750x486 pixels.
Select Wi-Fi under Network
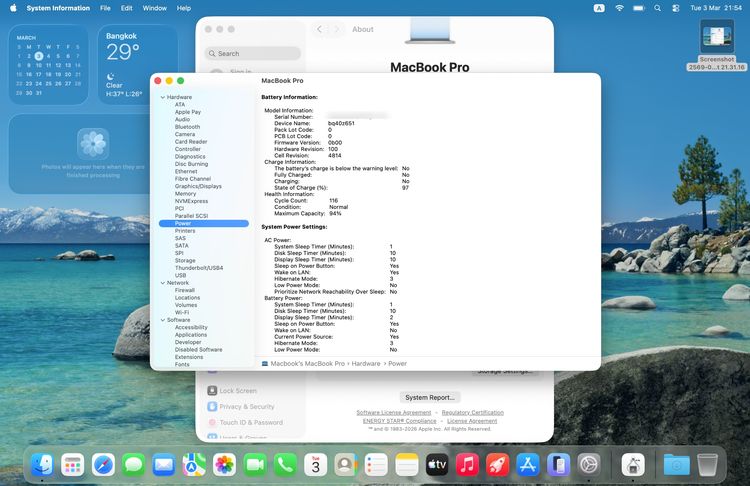coord(182,312)
